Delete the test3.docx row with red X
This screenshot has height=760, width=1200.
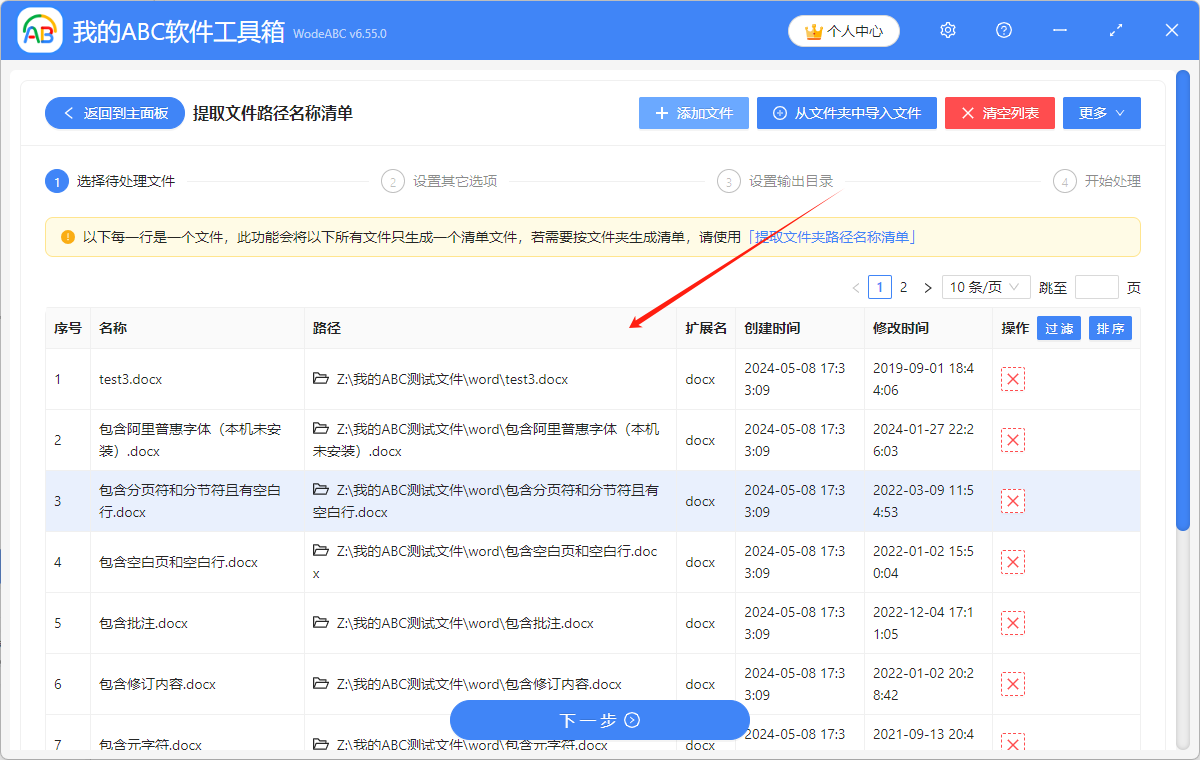[1013, 379]
